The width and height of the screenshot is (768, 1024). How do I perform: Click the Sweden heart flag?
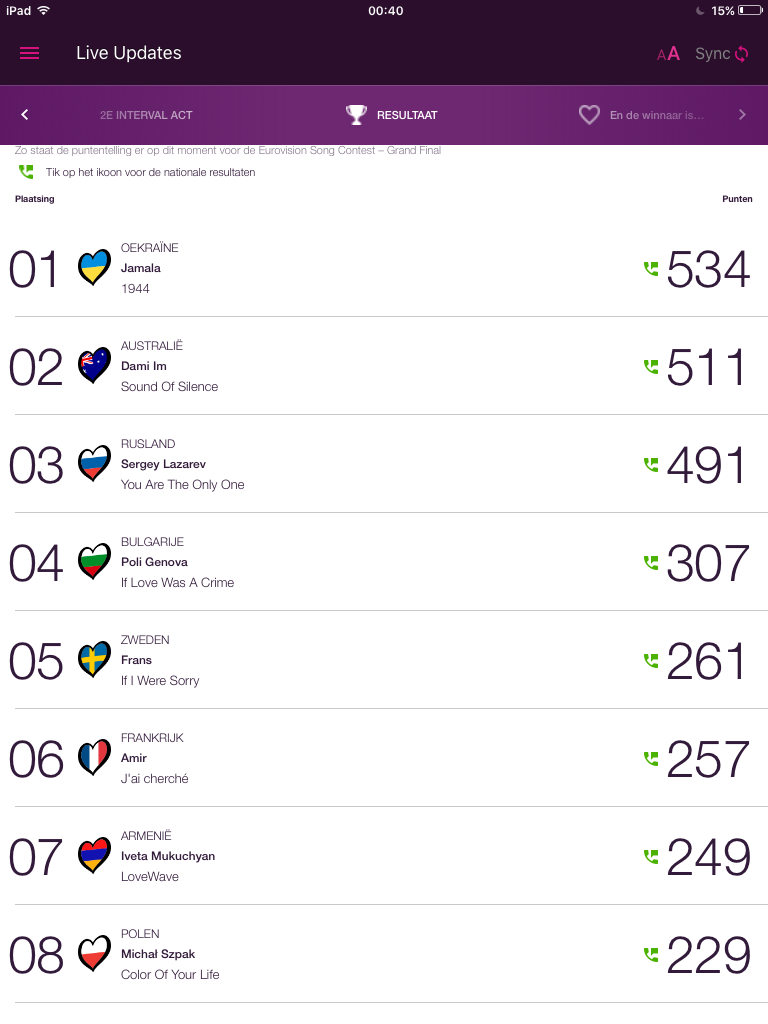(94, 660)
